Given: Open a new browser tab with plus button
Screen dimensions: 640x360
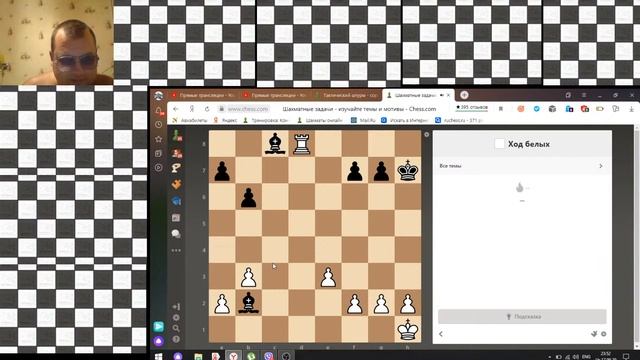Looking at the screenshot, I should 464,95.
